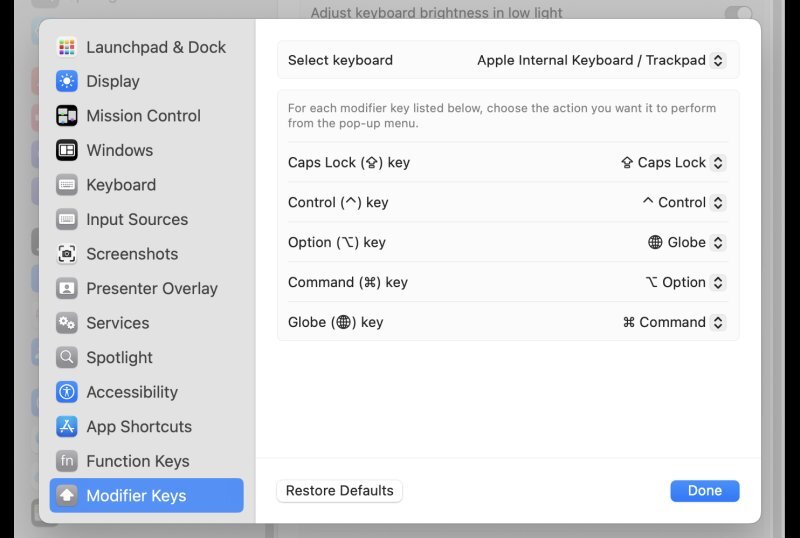Select the Screenshots camera icon
Screen dimensions: 800x538
67,254
